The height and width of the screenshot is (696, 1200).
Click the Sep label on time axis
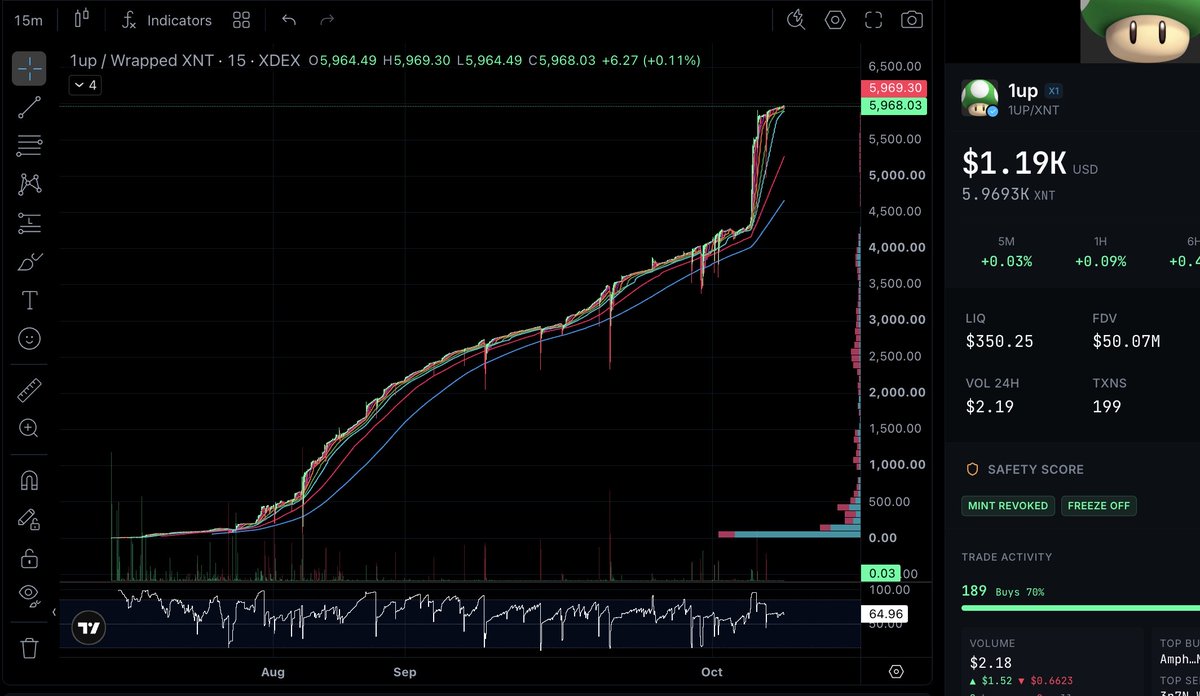(x=405, y=672)
